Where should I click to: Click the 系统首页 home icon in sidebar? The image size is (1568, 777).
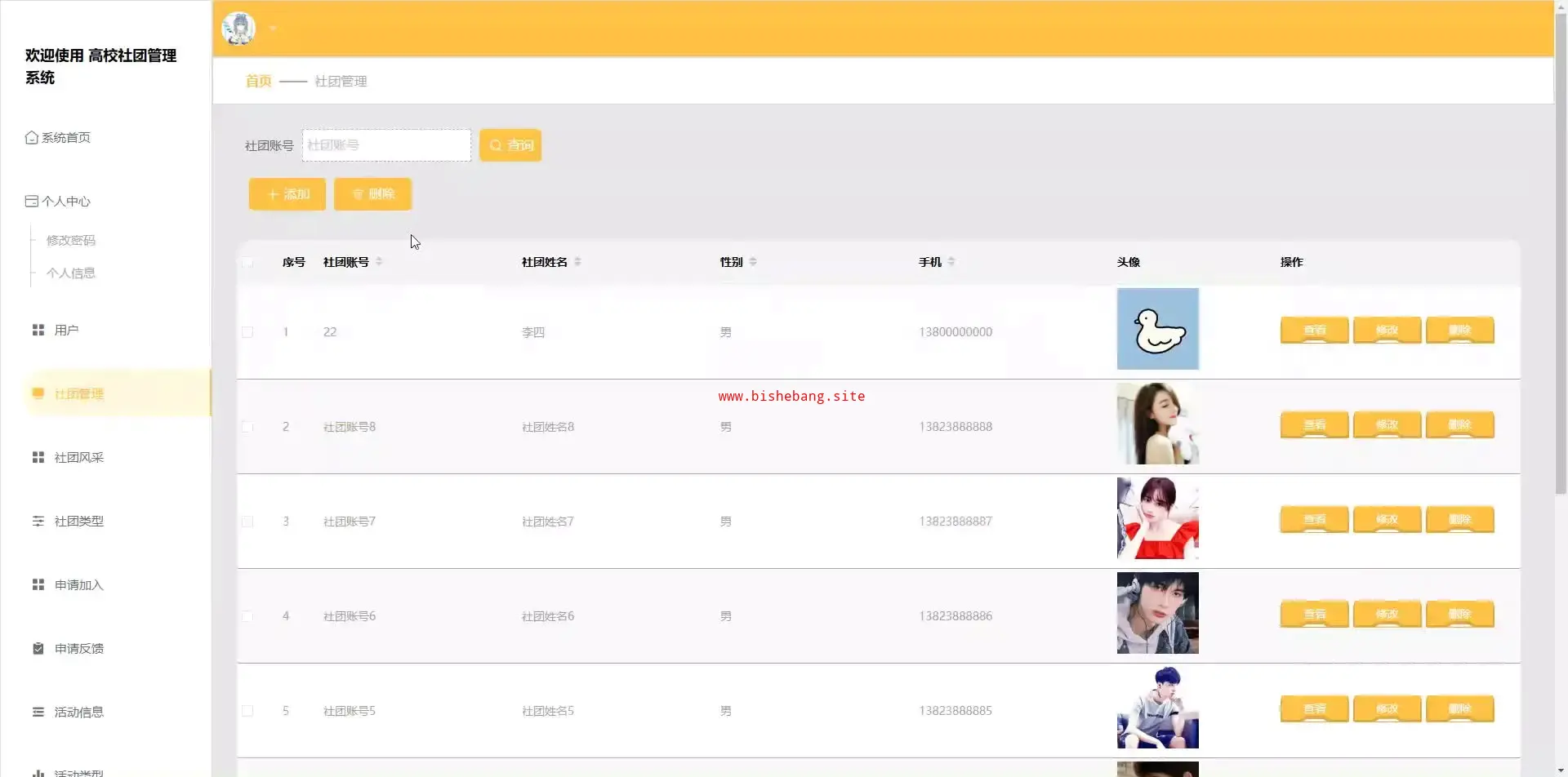point(31,137)
